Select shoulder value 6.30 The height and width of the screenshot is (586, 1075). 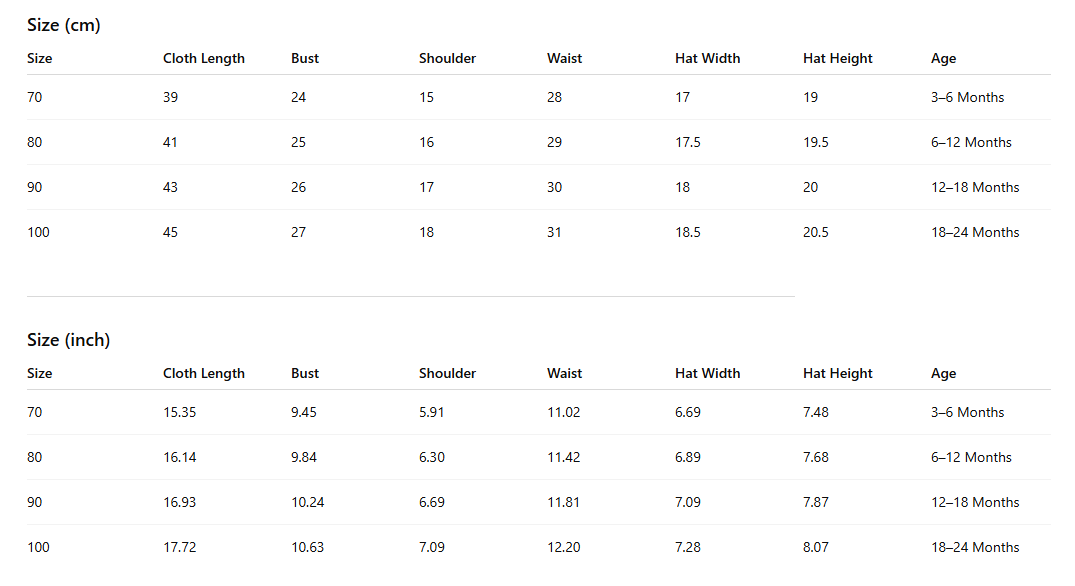point(432,458)
